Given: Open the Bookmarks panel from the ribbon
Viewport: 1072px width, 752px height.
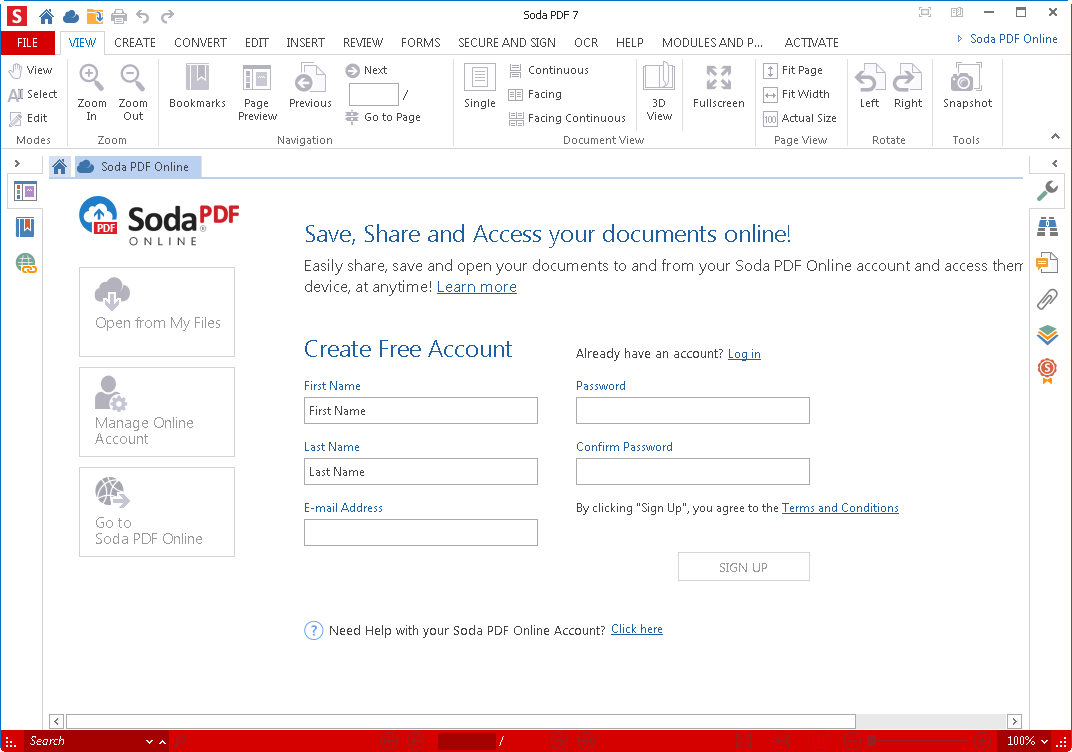Looking at the screenshot, I should pos(197,87).
